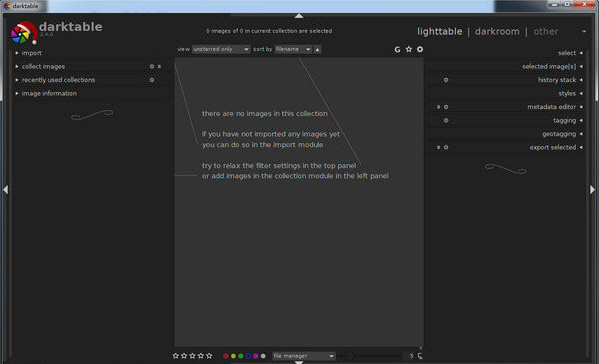The image size is (599, 364).
Task: Hide the left side panel arrow
Action: pyautogui.click(x=5, y=189)
